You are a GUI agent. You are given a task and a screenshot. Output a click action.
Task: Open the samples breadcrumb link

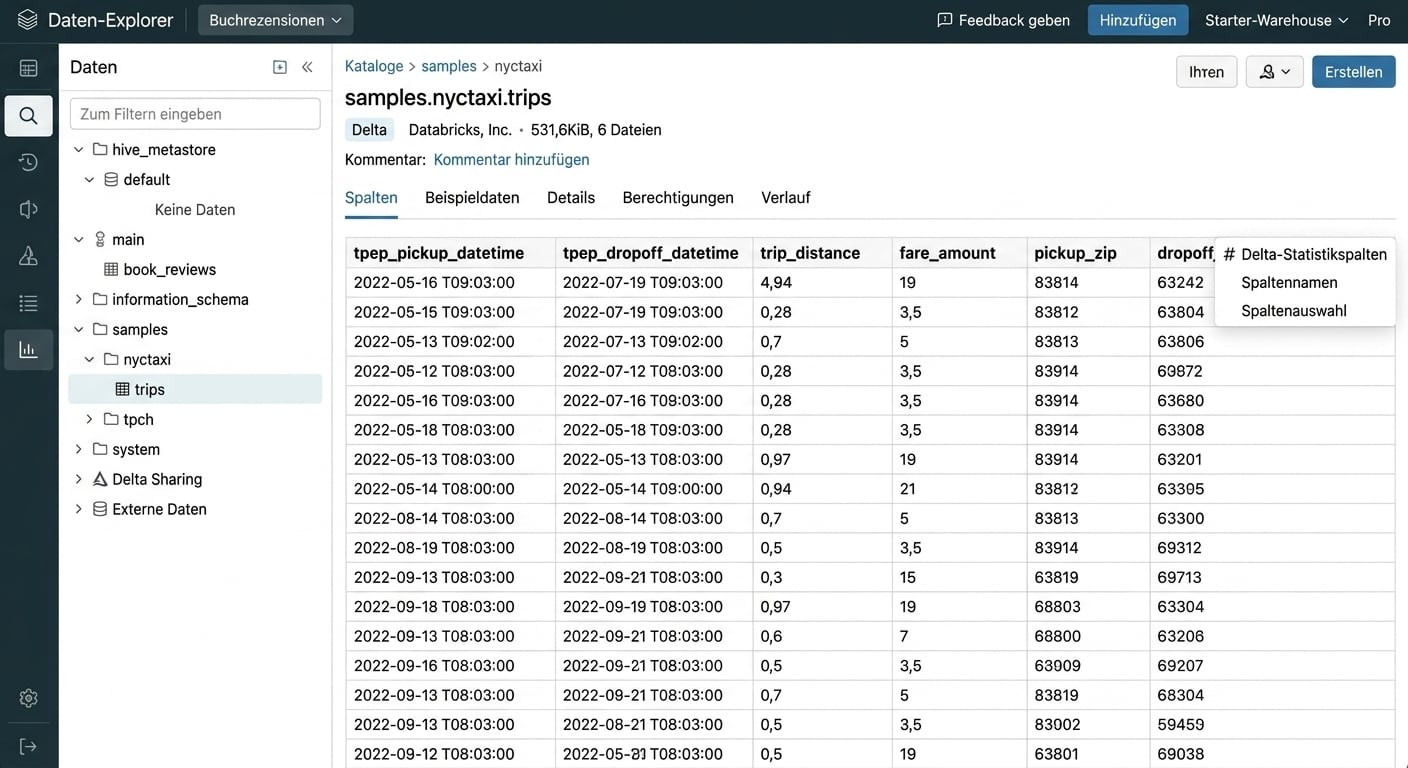click(449, 66)
